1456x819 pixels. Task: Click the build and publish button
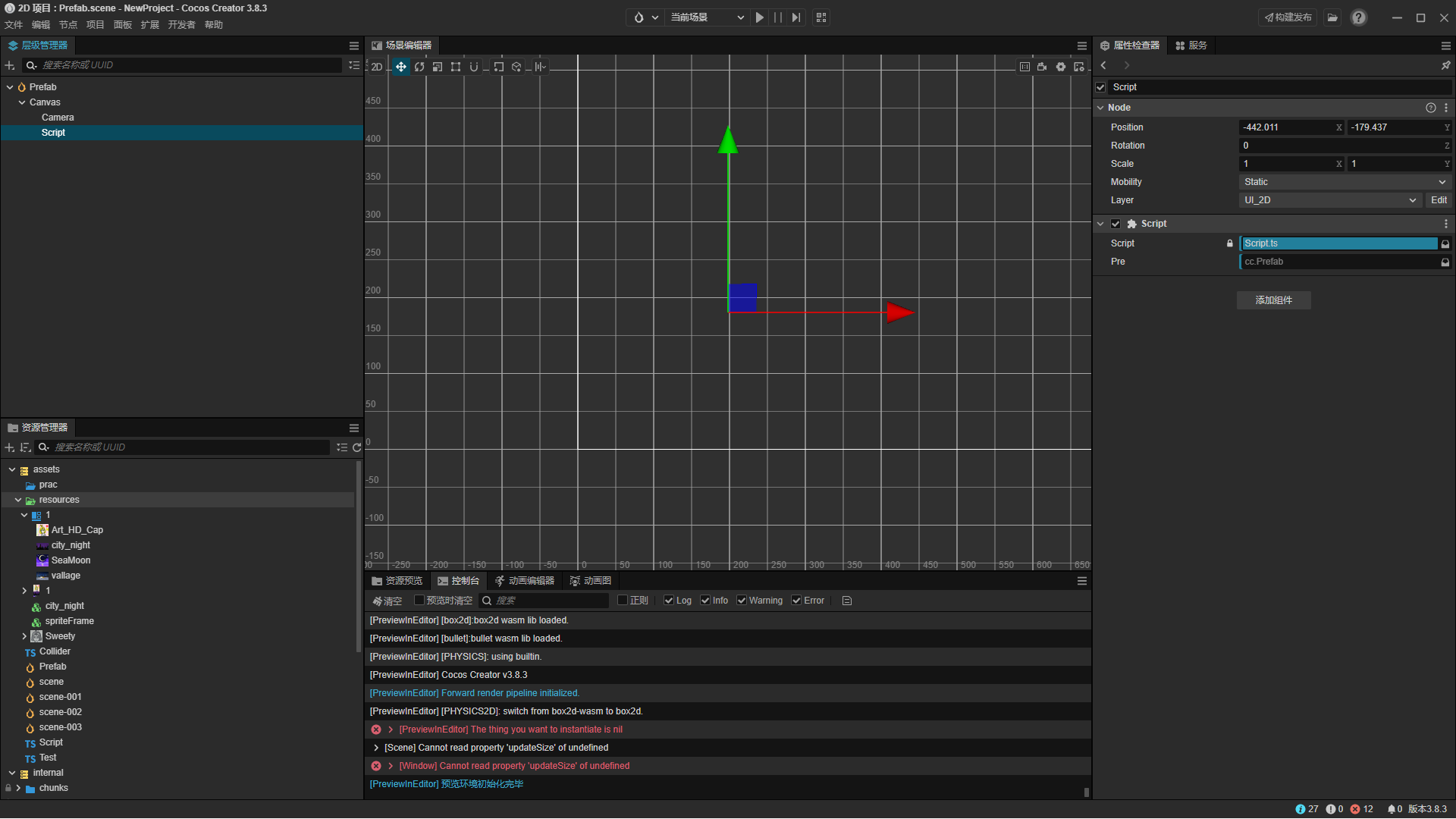1288,17
